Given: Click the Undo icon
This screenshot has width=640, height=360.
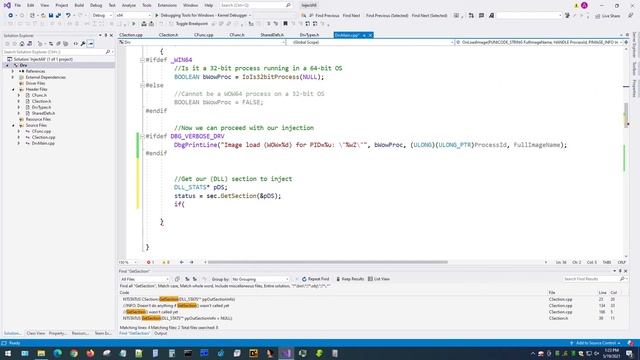Looking at the screenshot, I should (68, 15).
